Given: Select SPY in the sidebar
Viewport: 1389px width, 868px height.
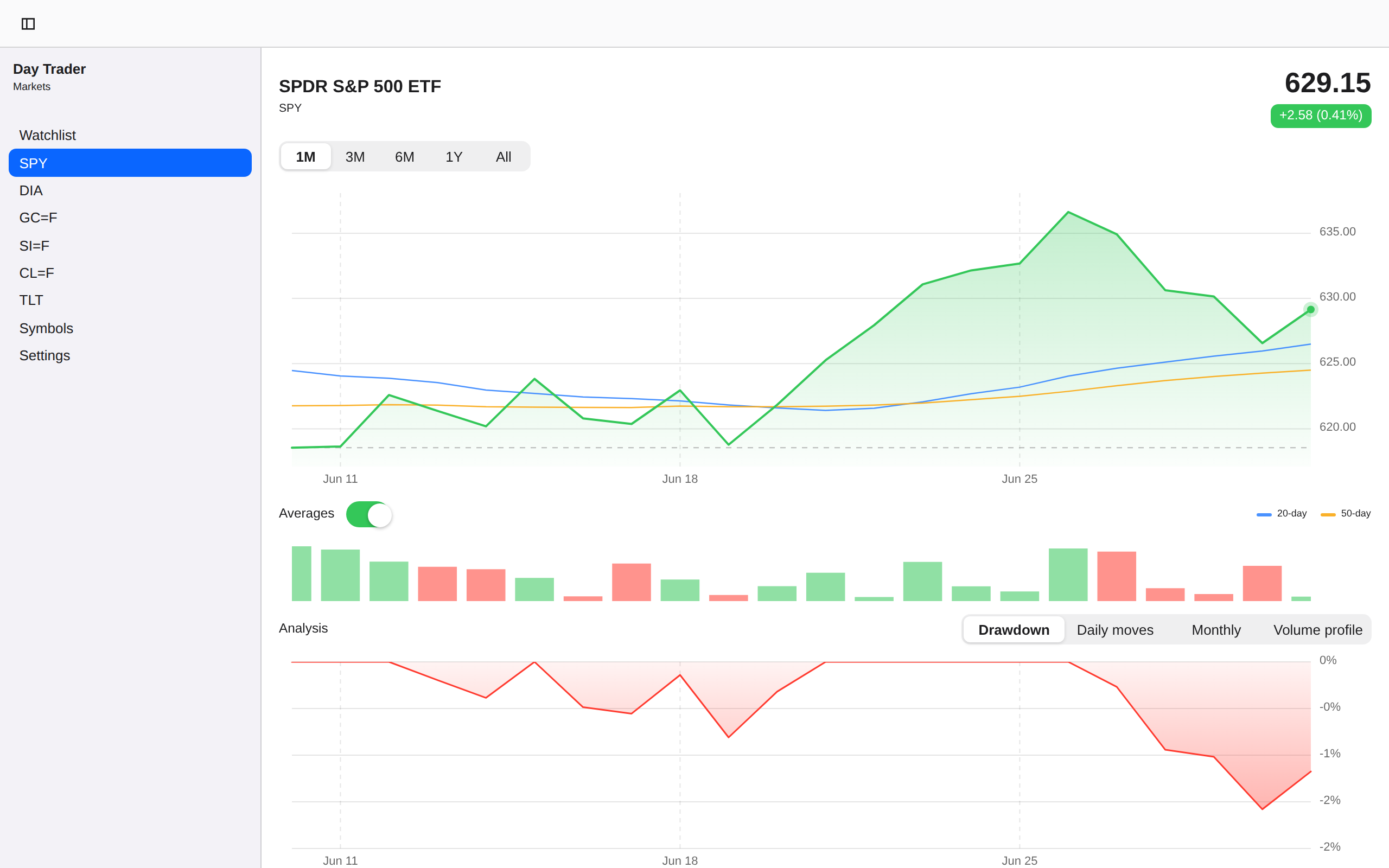Looking at the screenshot, I should pos(130,163).
